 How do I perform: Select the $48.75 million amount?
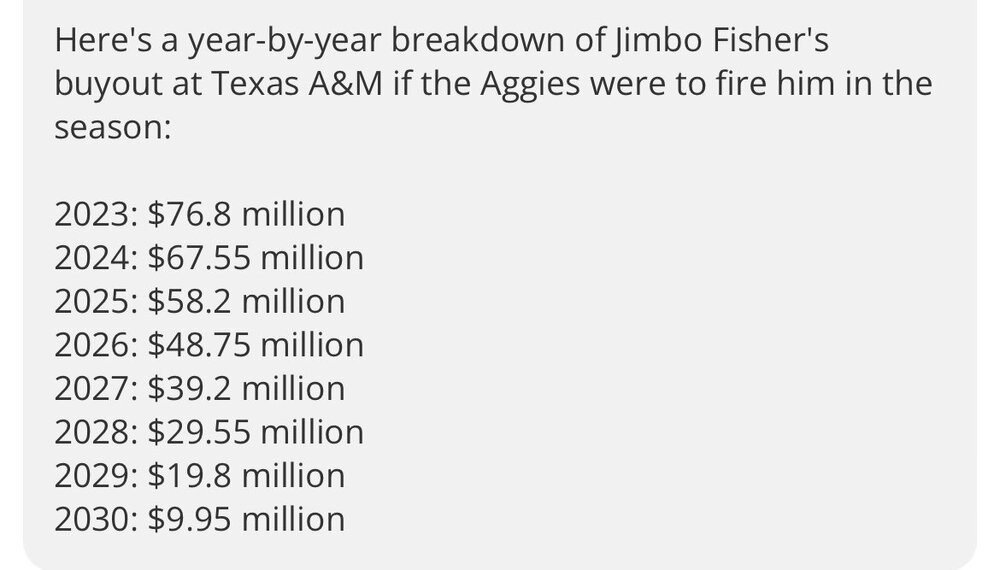[255, 345]
